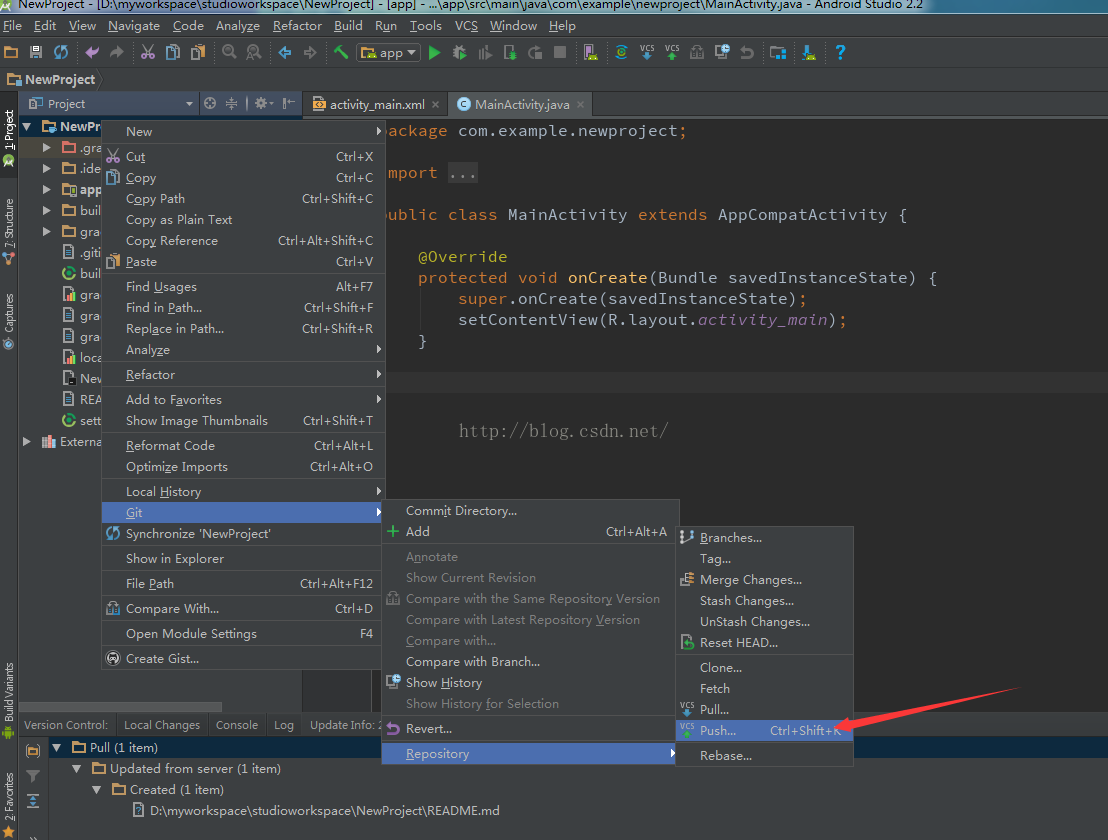Select Stash Changes... in the Repository submenu
This screenshot has width=1108, height=840.
tap(765, 601)
